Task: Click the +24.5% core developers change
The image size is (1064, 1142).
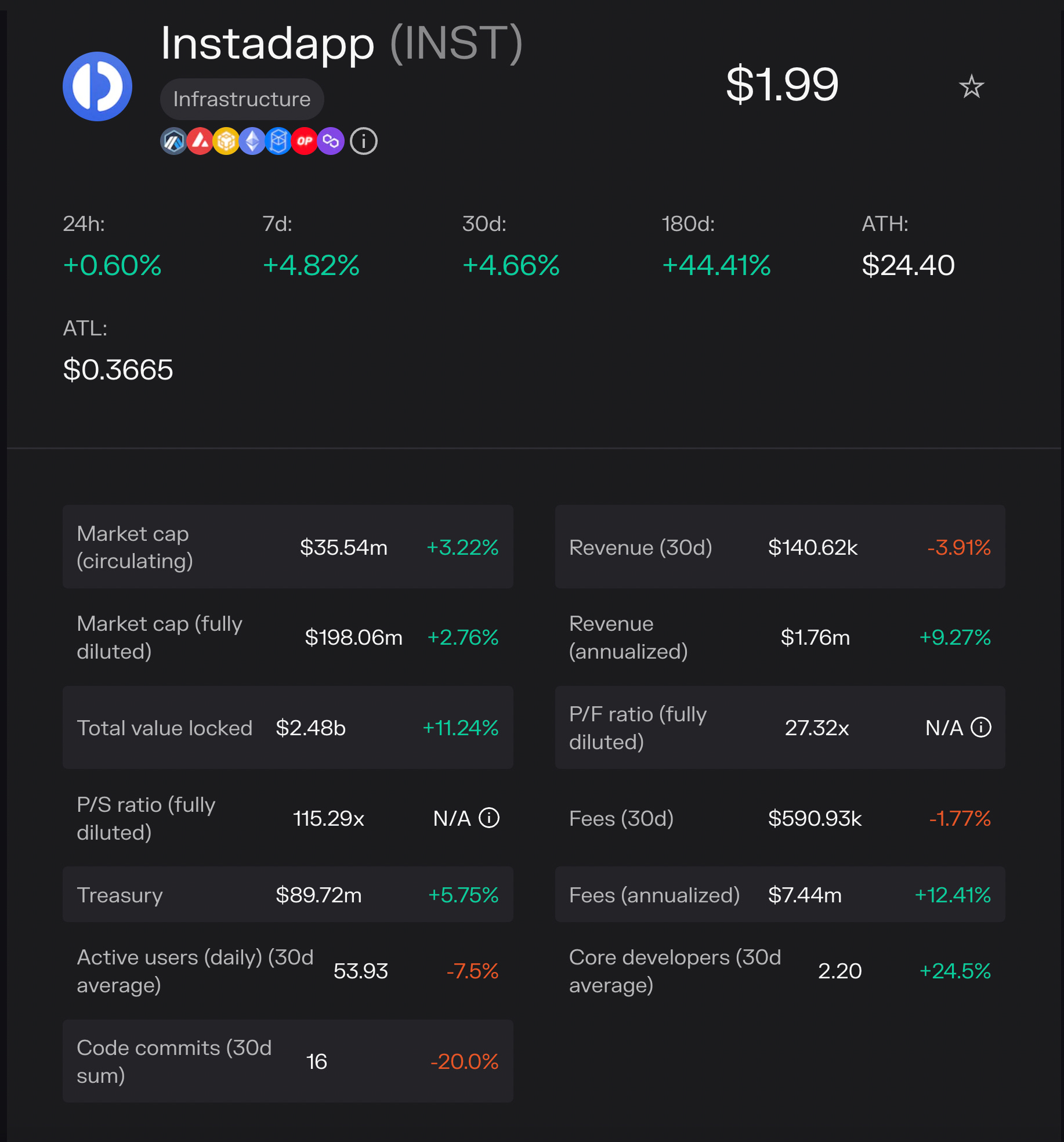Action: pyautogui.click(x=955, y=971)
